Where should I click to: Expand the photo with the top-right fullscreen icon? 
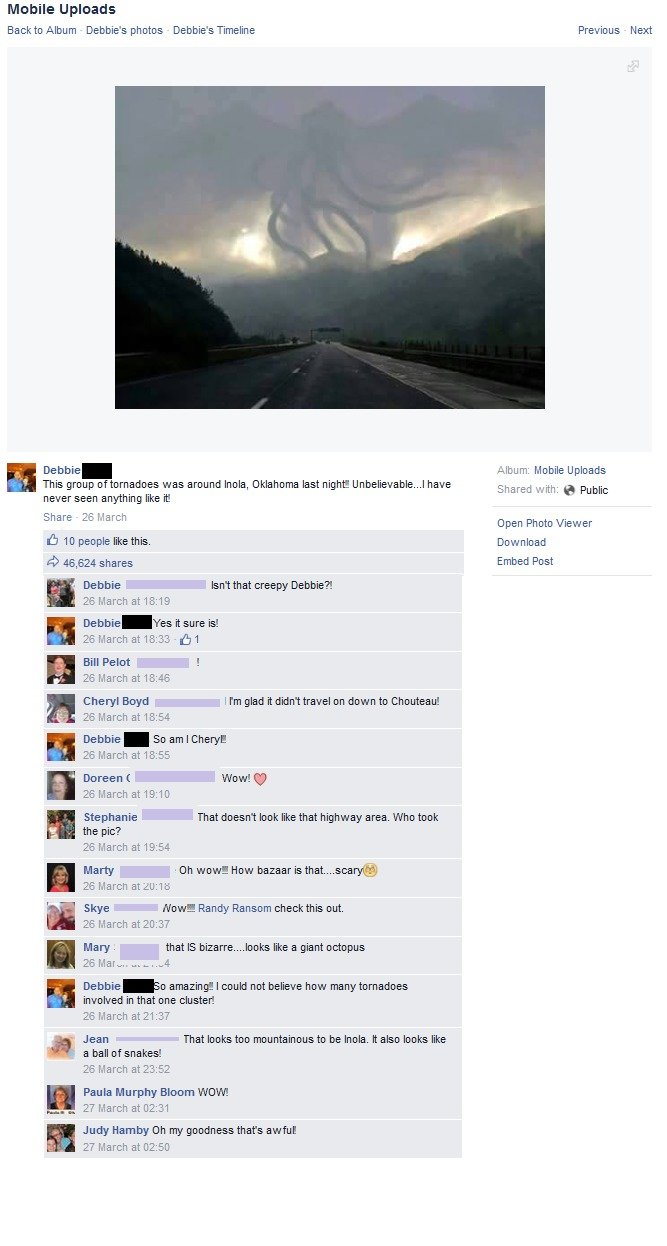pos(632,66)
